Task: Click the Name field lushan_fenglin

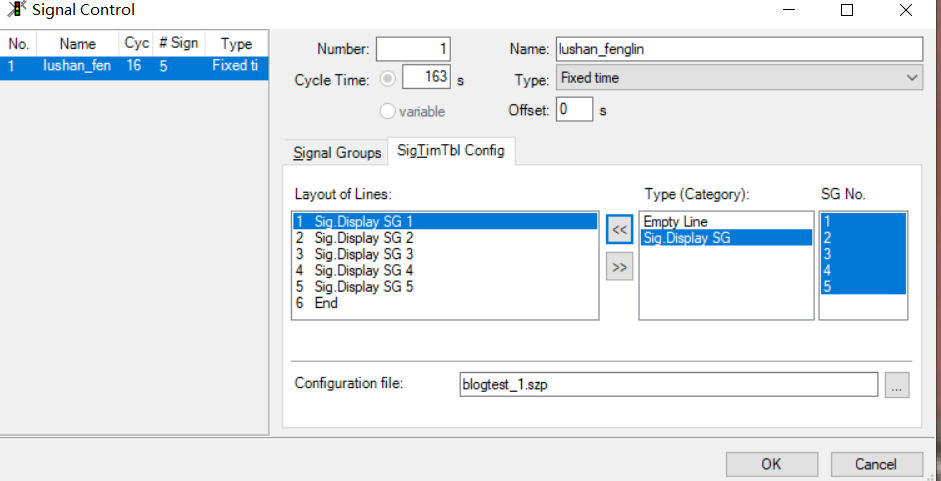Action: pyautogui.click(x=739, y=49)
